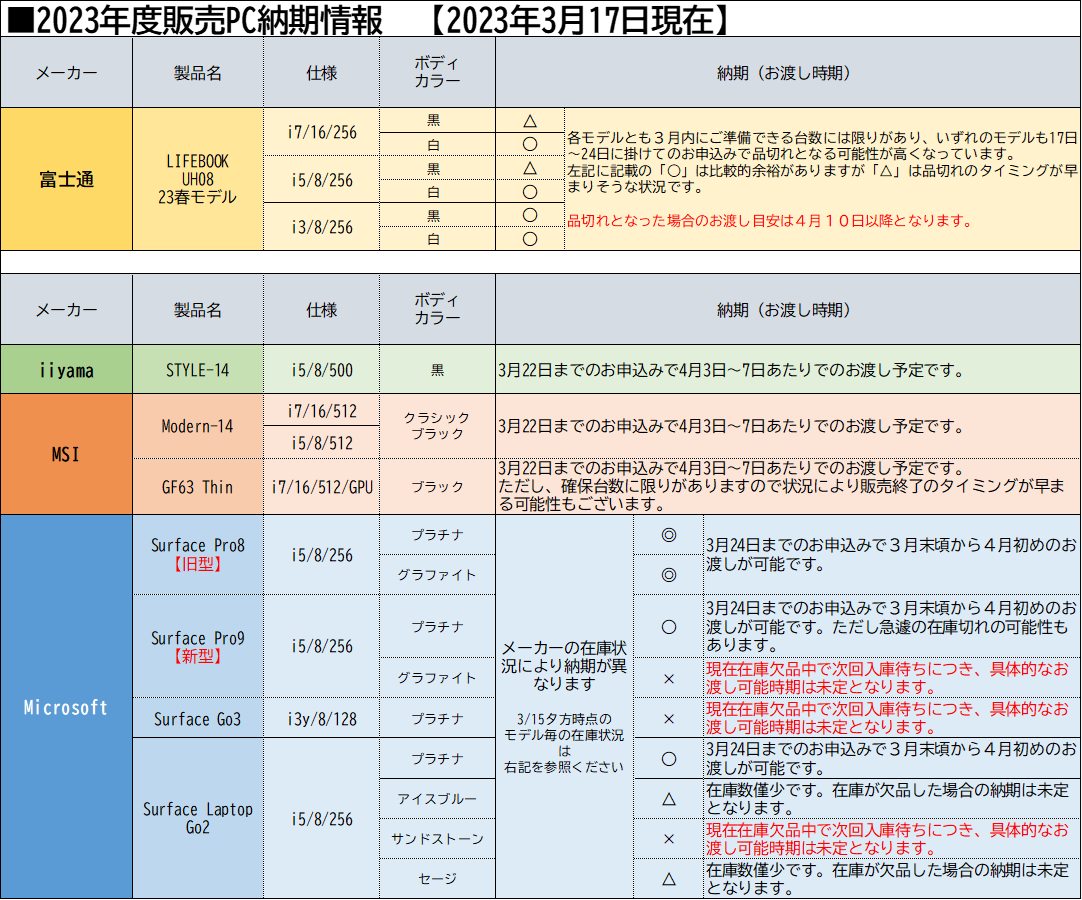Click the △ mark for アイスブルー
1082x900 pixels.
pyautogui.click(x=669, y=799)
